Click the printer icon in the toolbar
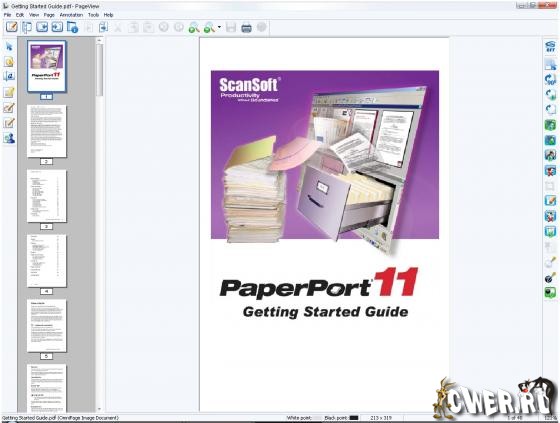 click(x=246, y=28)
